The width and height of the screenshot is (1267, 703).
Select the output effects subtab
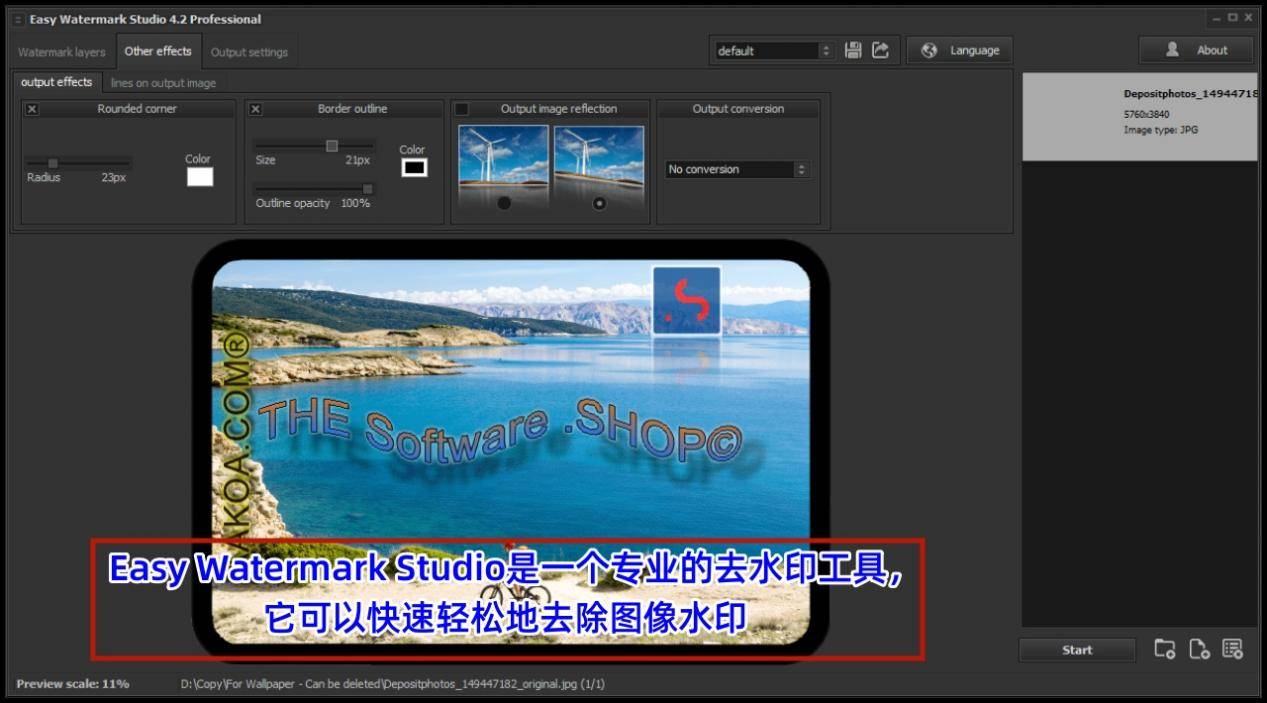[57, 82]
